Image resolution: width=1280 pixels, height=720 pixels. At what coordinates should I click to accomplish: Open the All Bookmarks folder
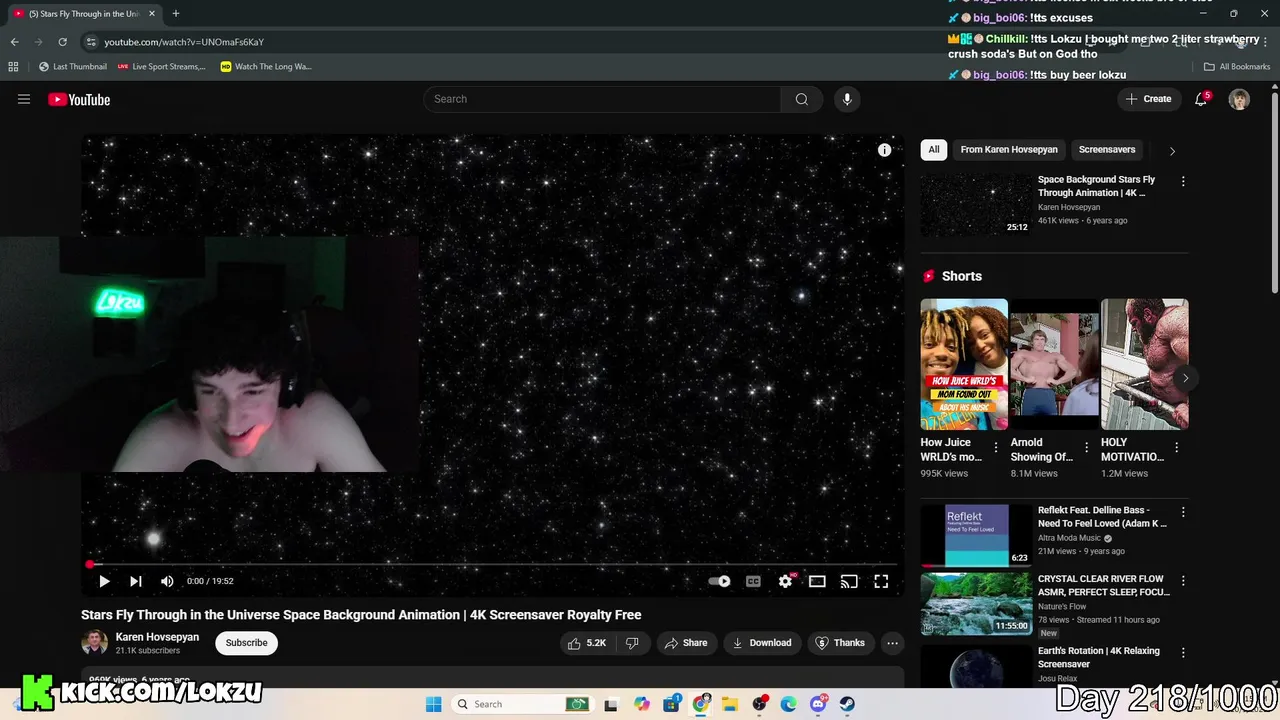click(x=1237, y=67)
